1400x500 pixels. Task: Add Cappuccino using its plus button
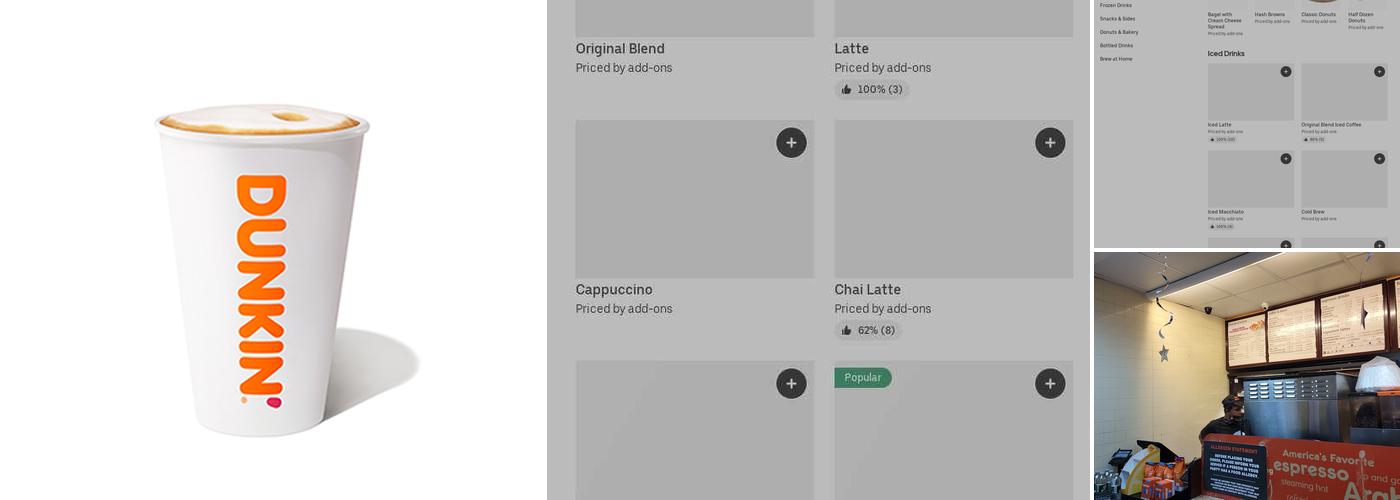click(791, 143)
